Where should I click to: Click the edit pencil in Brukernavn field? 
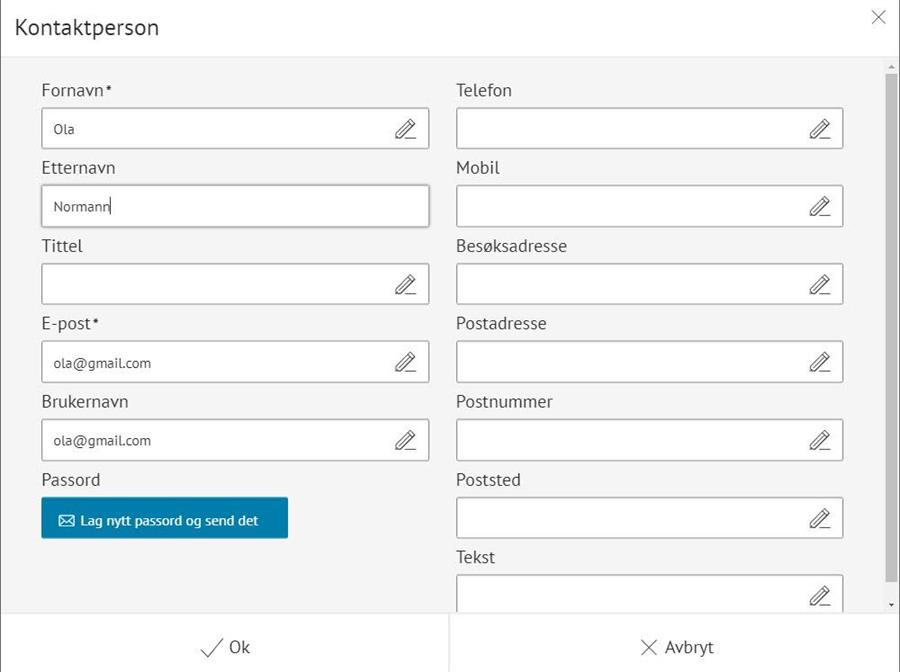(405, 440)
